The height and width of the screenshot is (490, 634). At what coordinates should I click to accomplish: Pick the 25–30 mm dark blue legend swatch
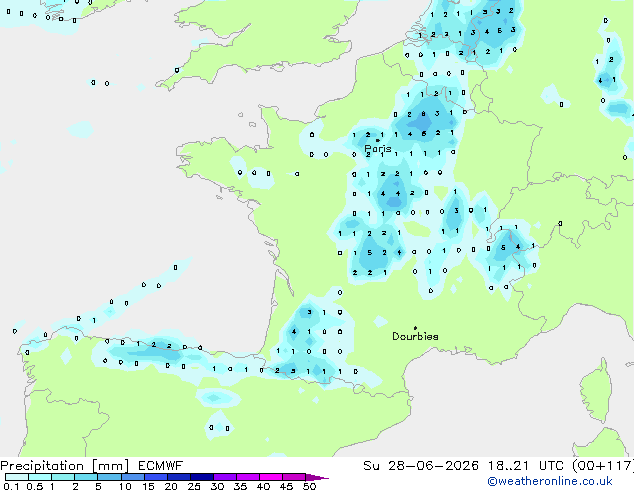(x=201, y=477)
